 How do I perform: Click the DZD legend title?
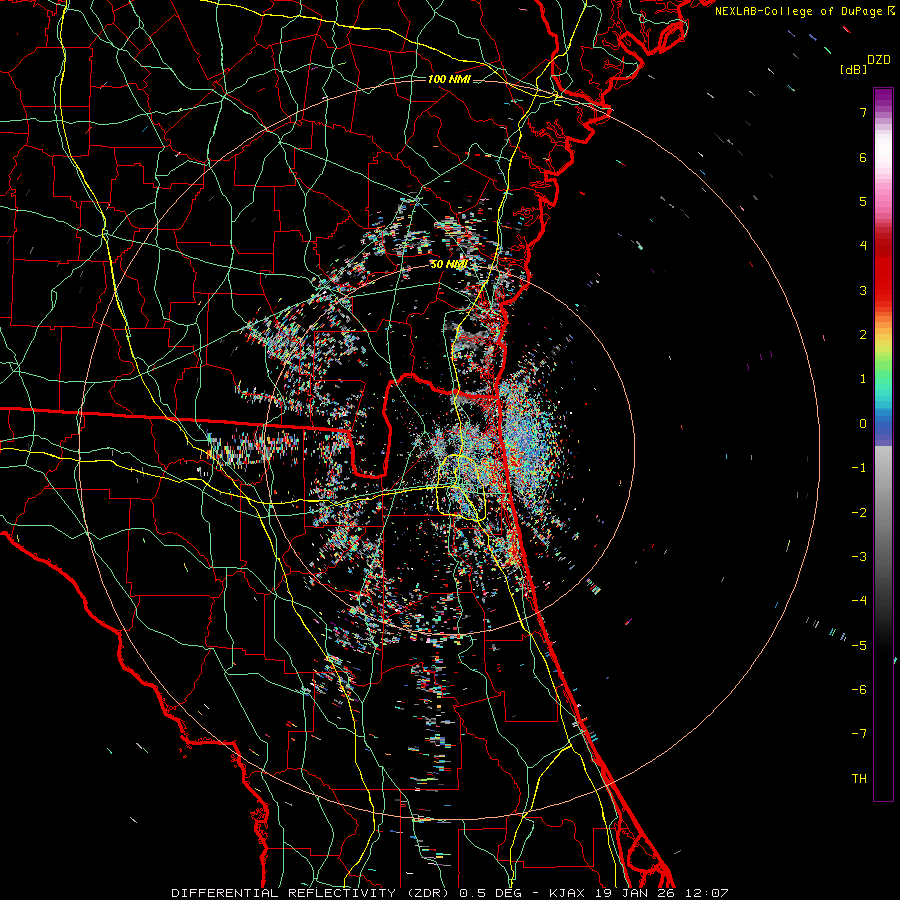[x=879, y=60]
